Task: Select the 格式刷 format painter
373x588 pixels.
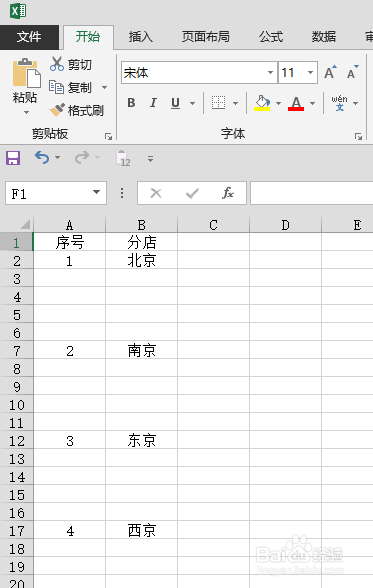Action: click(77, 110)
